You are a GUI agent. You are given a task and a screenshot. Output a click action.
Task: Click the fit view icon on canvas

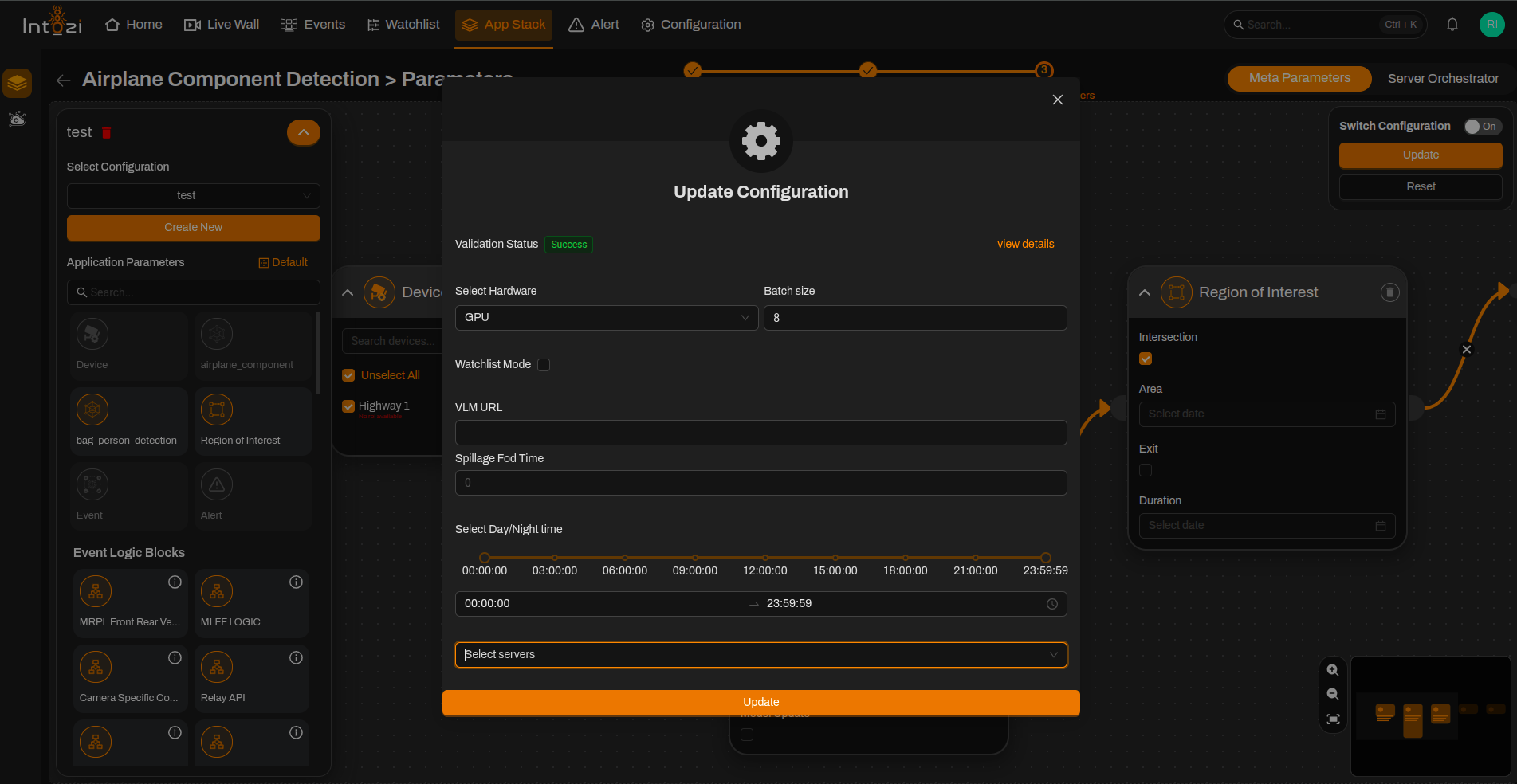1333,719
